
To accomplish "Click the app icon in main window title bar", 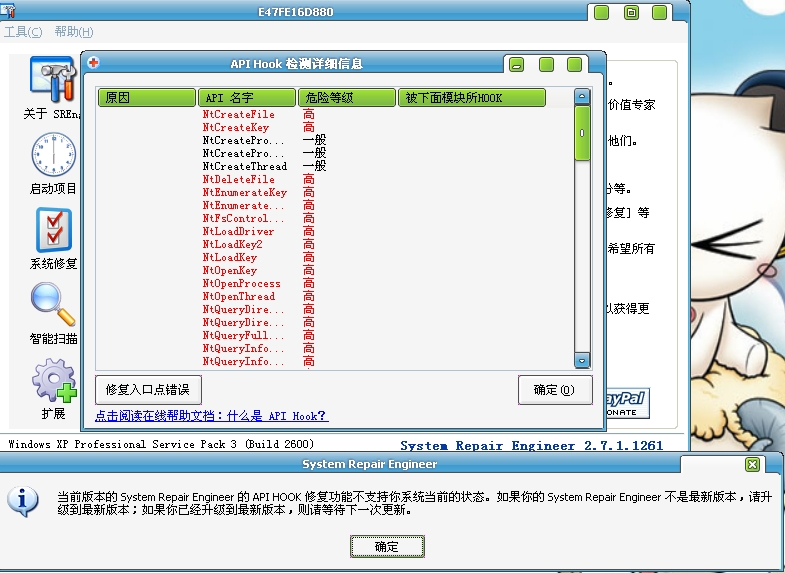I will pyautogui.click(x=8, y=10).
